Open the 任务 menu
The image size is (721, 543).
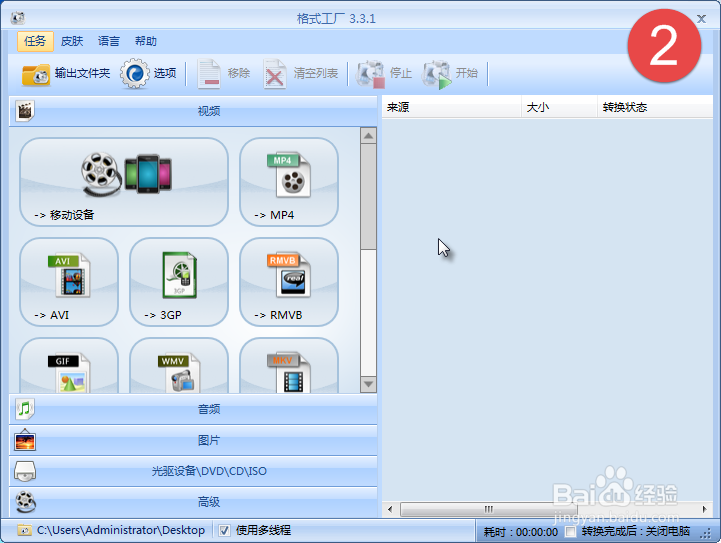coord(35,41)
